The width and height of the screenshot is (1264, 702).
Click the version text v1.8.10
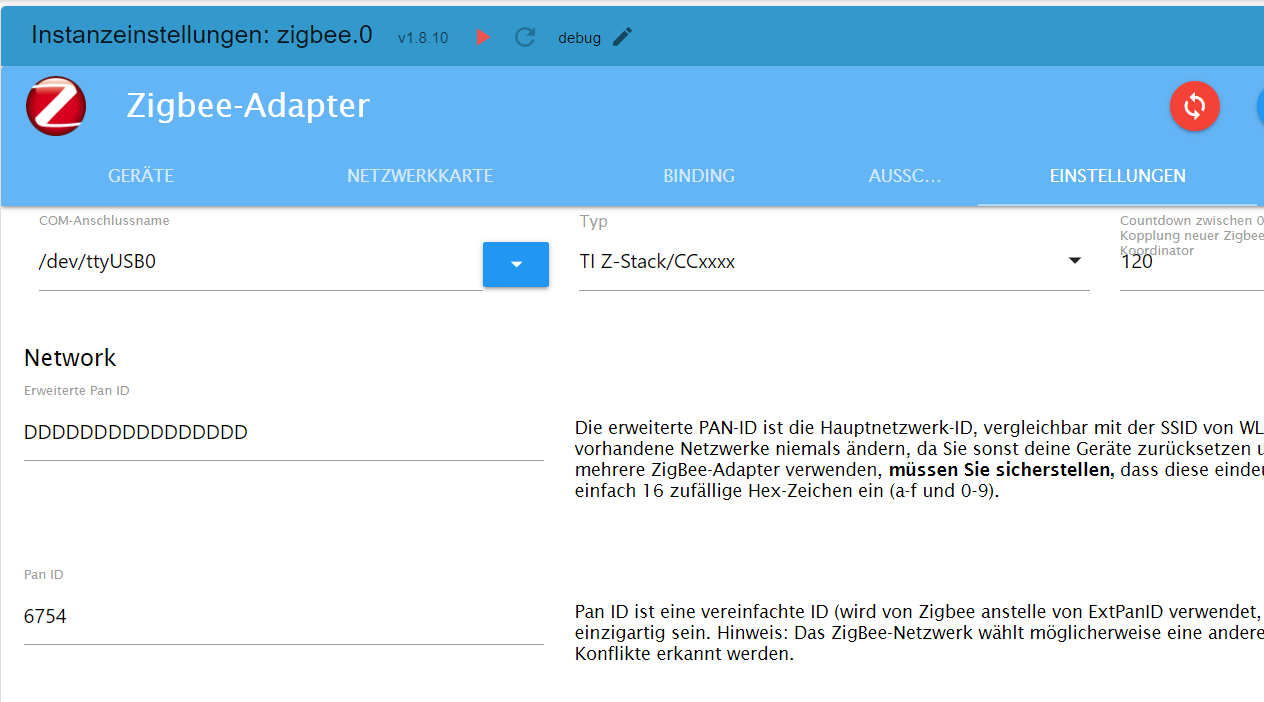click(423, 38)
